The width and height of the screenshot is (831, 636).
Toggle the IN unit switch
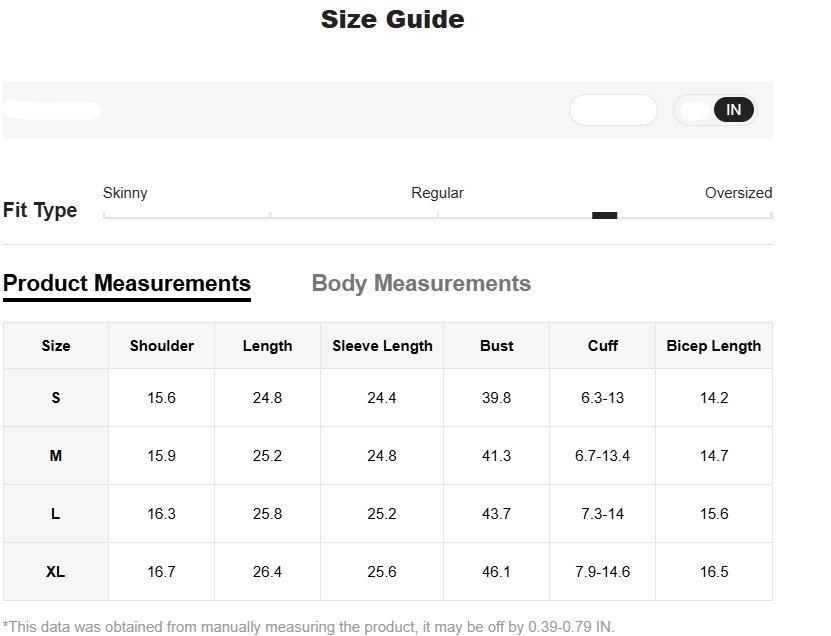pyautogui.click(x=733, y=110)
